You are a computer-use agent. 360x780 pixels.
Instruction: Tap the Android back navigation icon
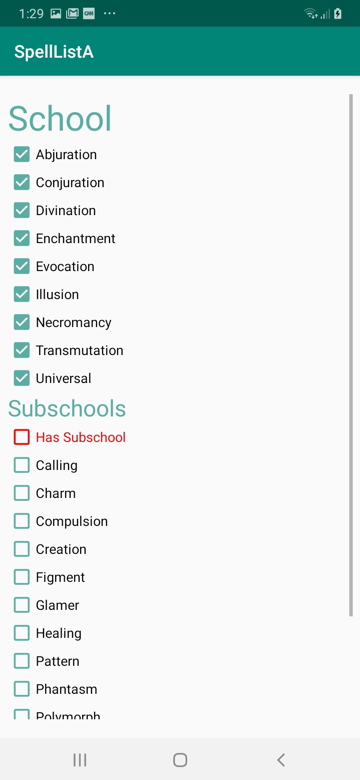tap(281, 760)
